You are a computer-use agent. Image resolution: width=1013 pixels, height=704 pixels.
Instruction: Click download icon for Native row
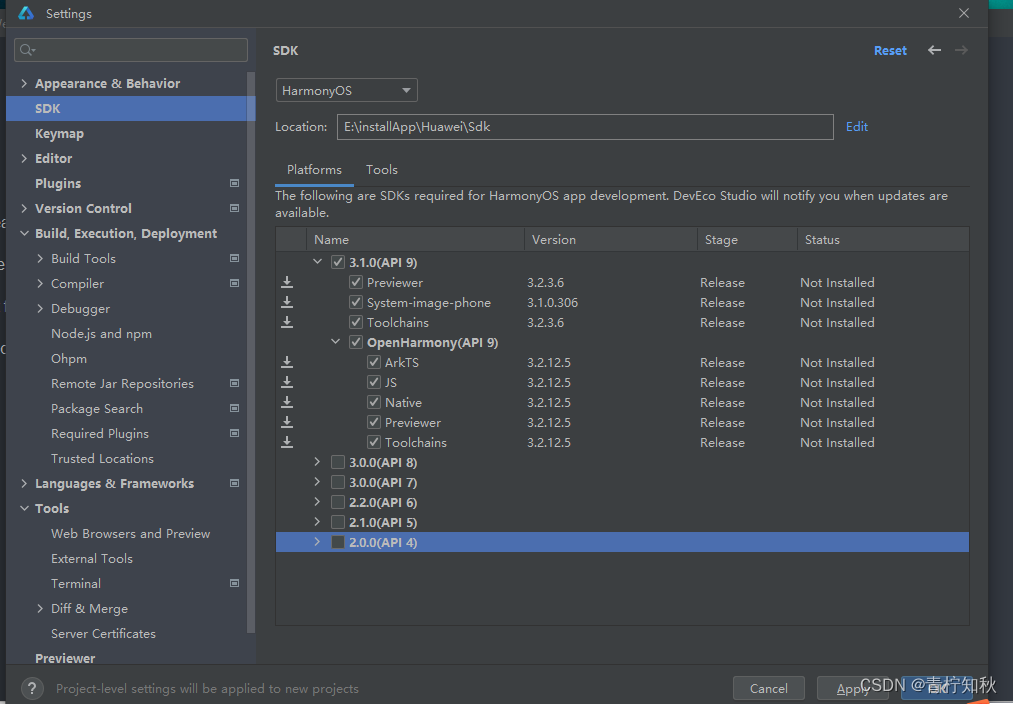click(287, 402)
